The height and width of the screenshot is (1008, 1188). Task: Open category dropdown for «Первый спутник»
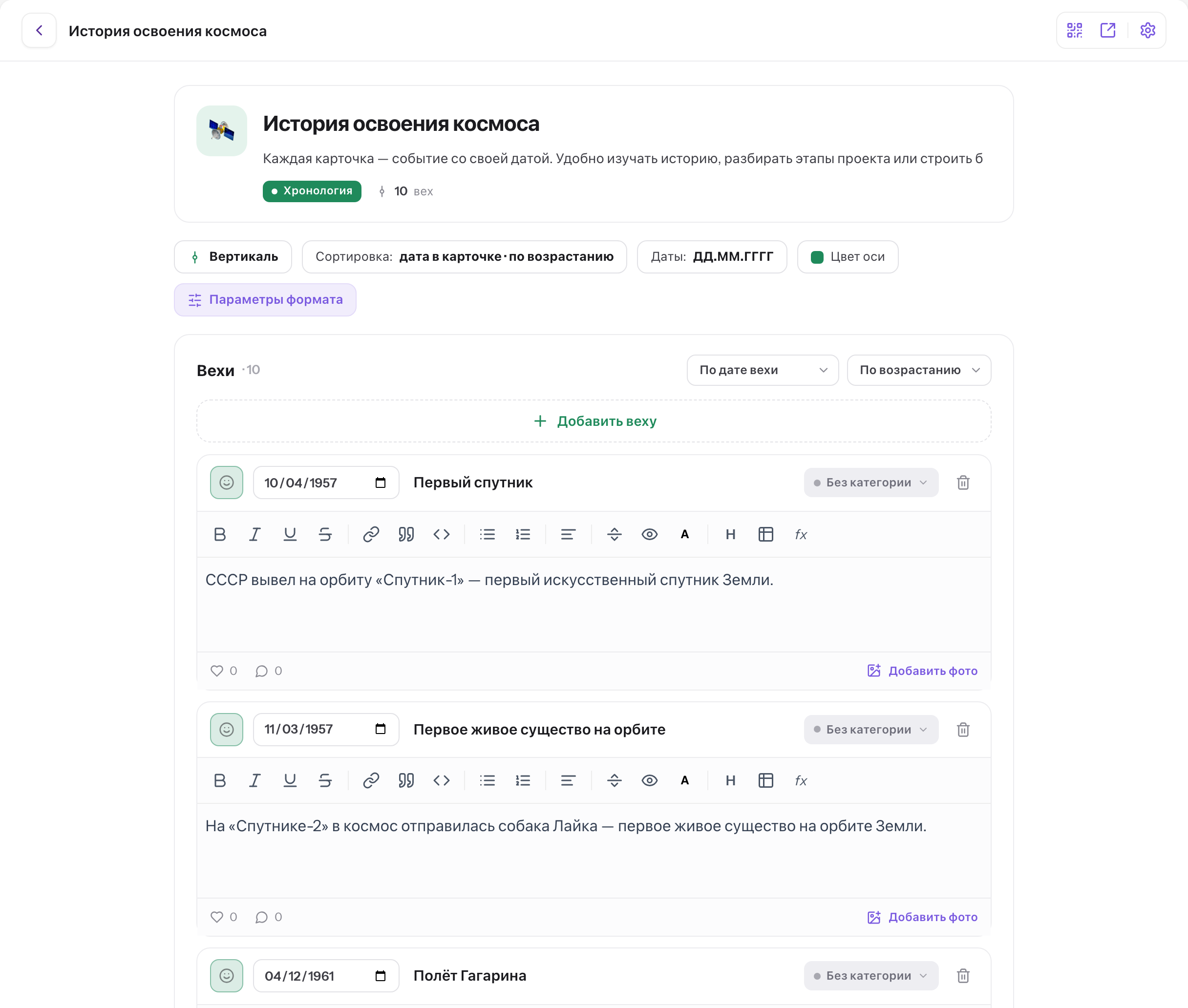[x=871, y=483]
